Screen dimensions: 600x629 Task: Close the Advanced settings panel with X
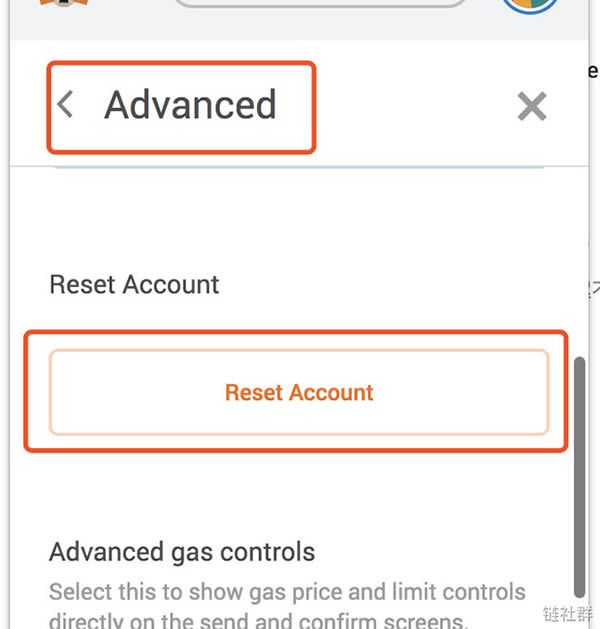coord(531,106)
